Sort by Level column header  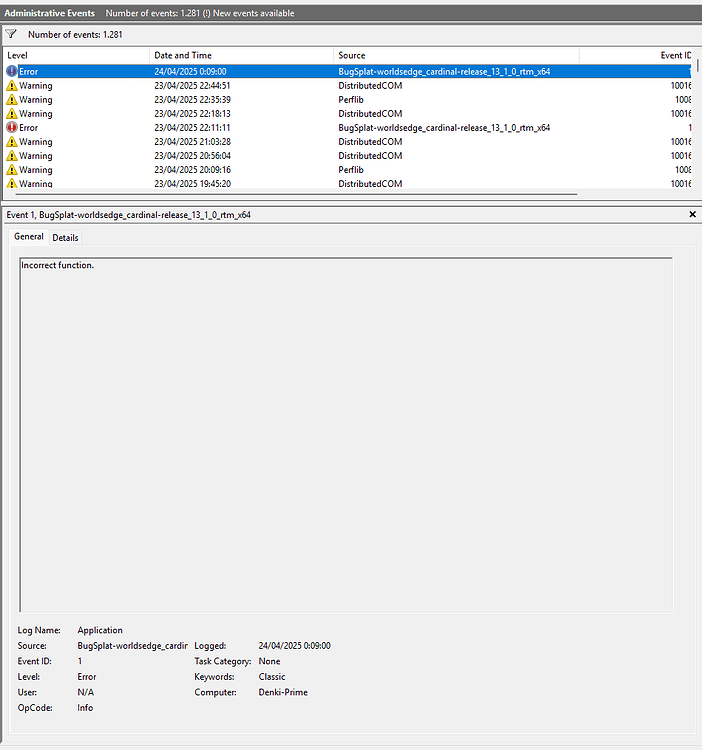click(x=77, y=55)
